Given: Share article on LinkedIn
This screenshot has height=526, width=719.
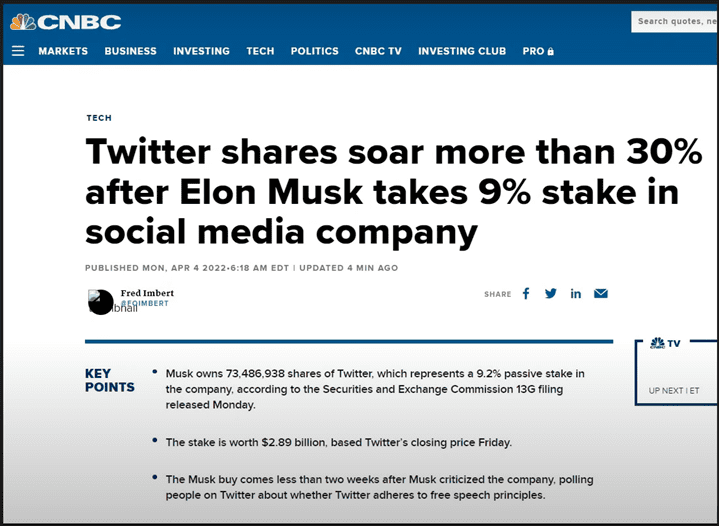Looking at the screenshot, I should 576,294.
